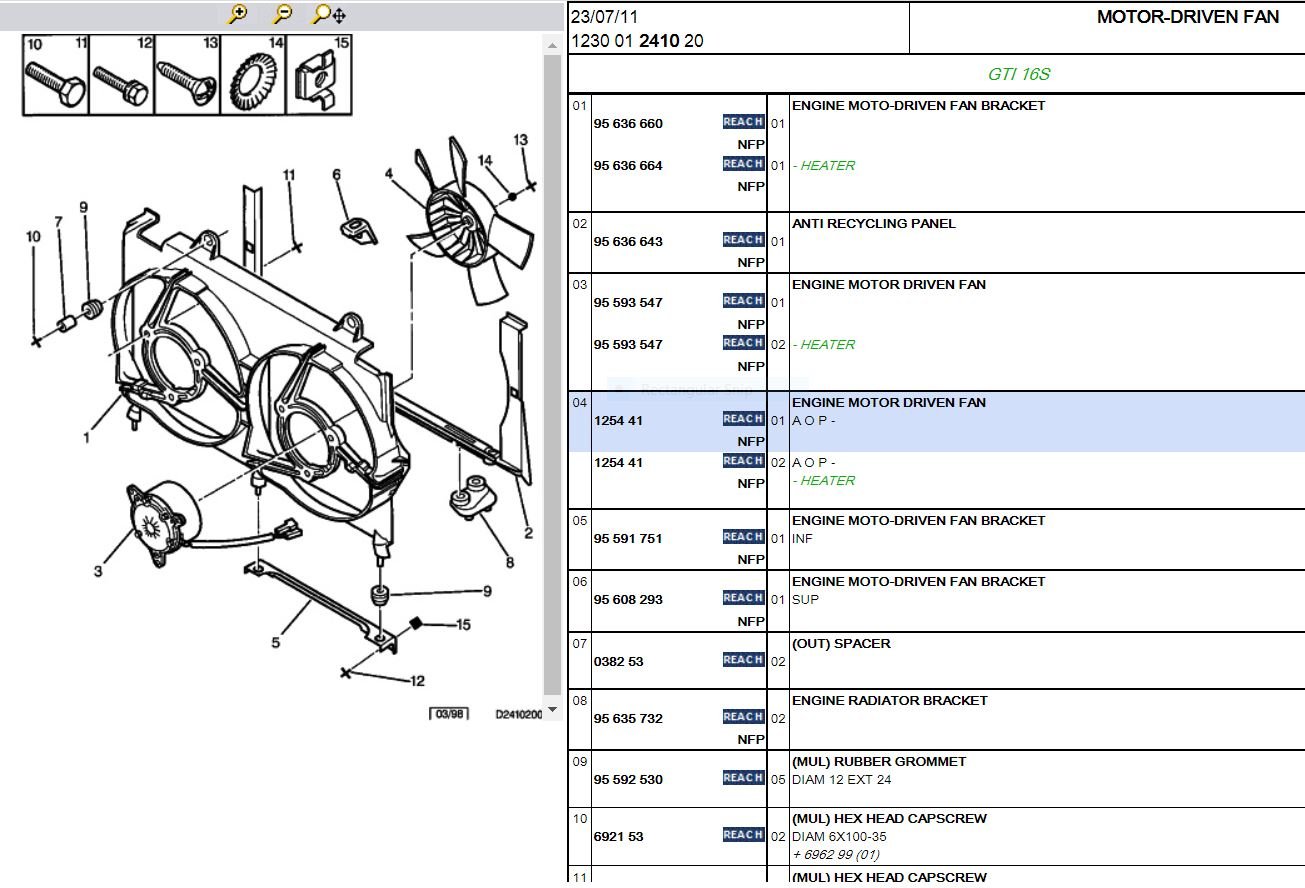Click REACH badge for part 95 636 664
This screenshot has height=888, width=1305.
(x=743, y=164)
